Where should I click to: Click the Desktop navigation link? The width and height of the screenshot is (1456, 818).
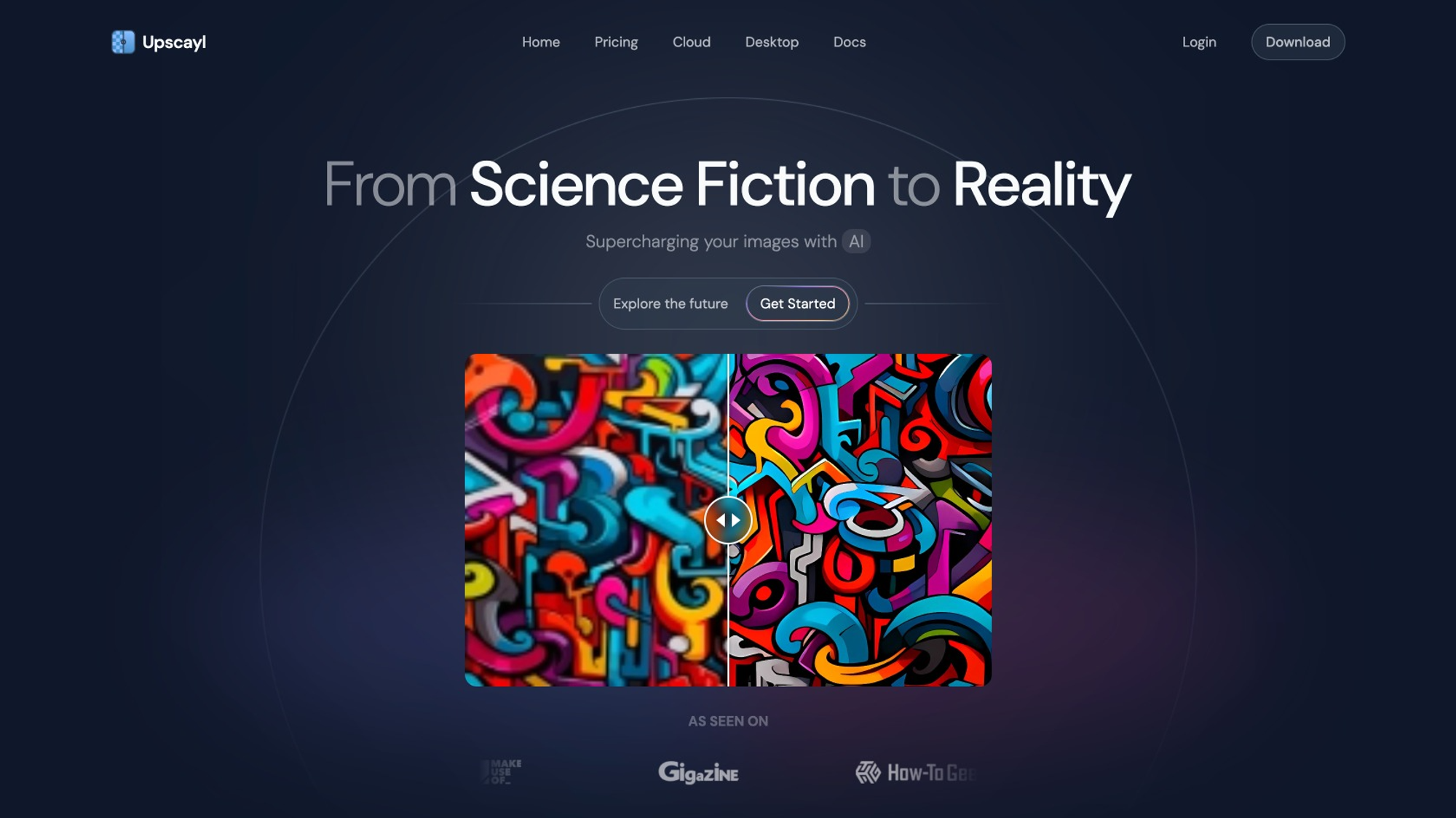[771, 41]
